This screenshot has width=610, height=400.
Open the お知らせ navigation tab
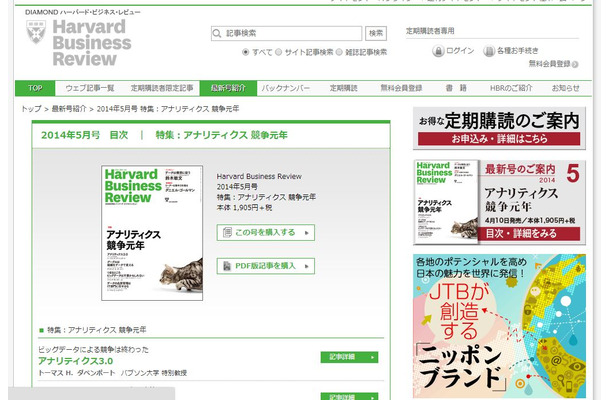(x=566, y=88)
